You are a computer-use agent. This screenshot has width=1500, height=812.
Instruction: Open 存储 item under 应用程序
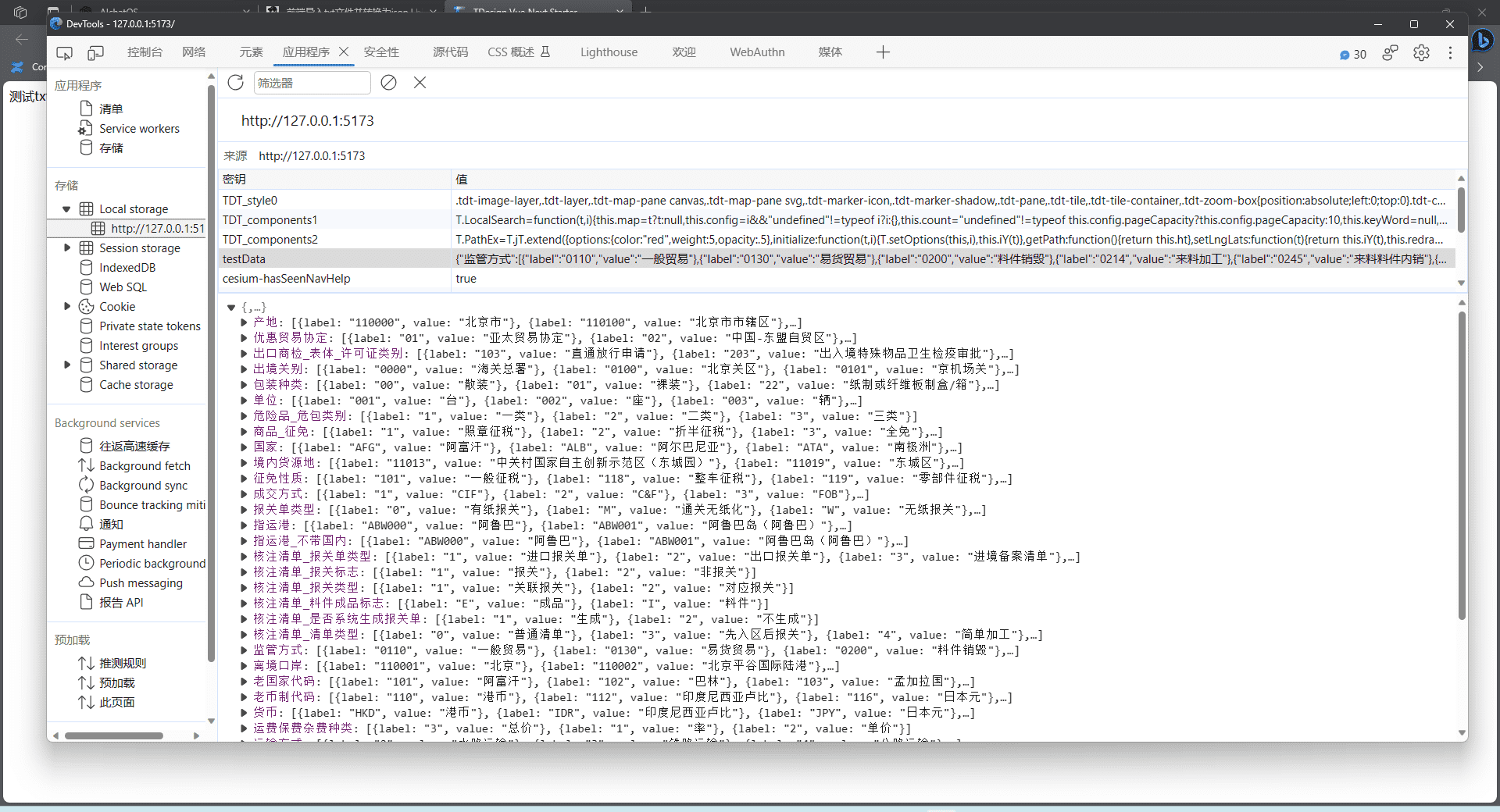pyautogui.click(x=111, y=148)
